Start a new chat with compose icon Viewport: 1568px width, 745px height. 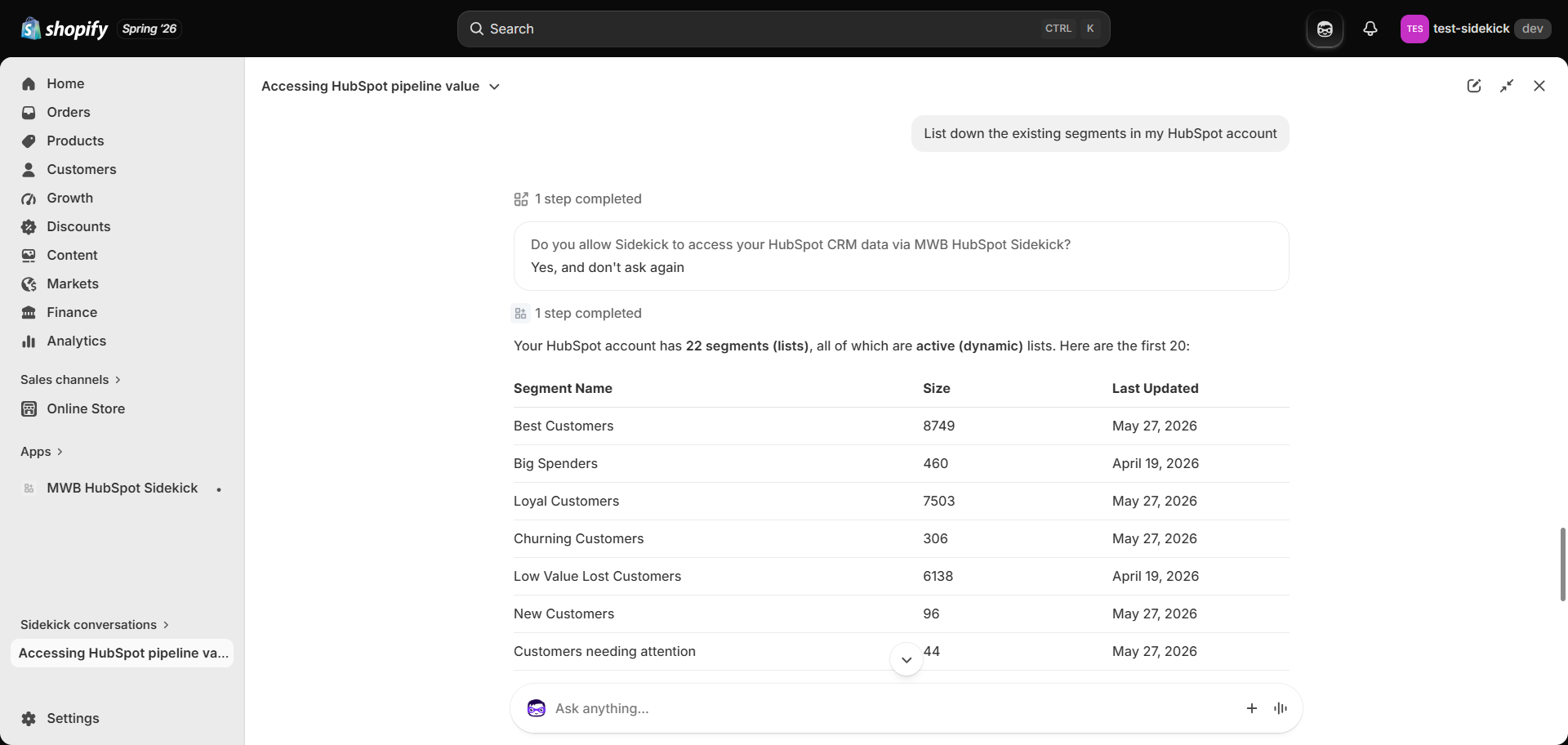[x=1474, y=86]
